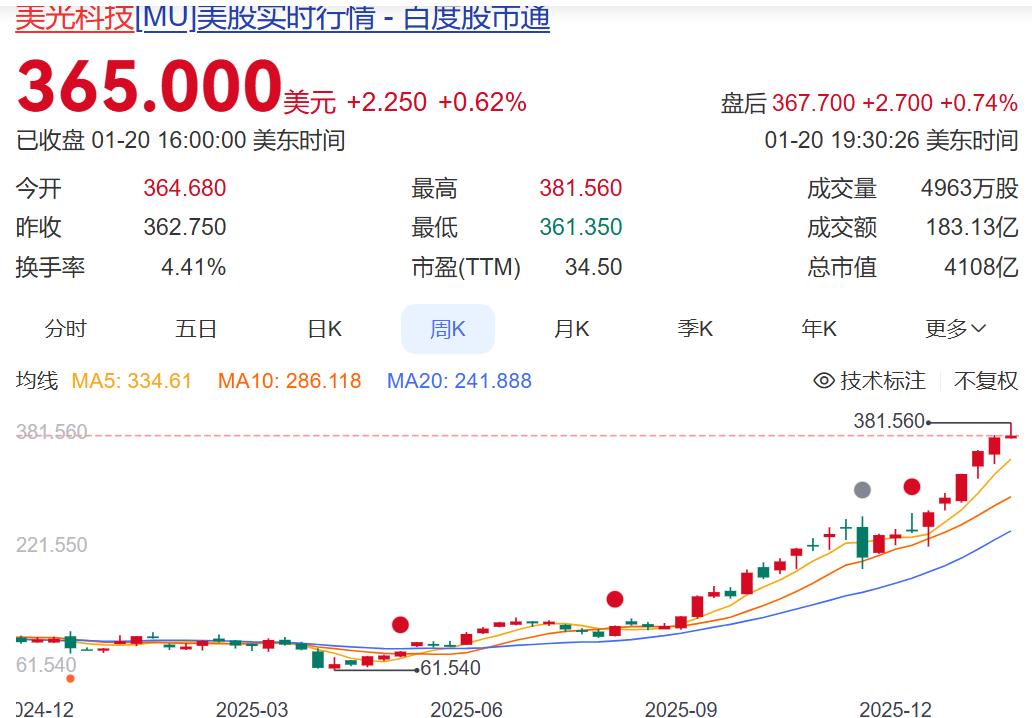
Task: Click the 成交量 value 4963万股
Action: [969, 188]
